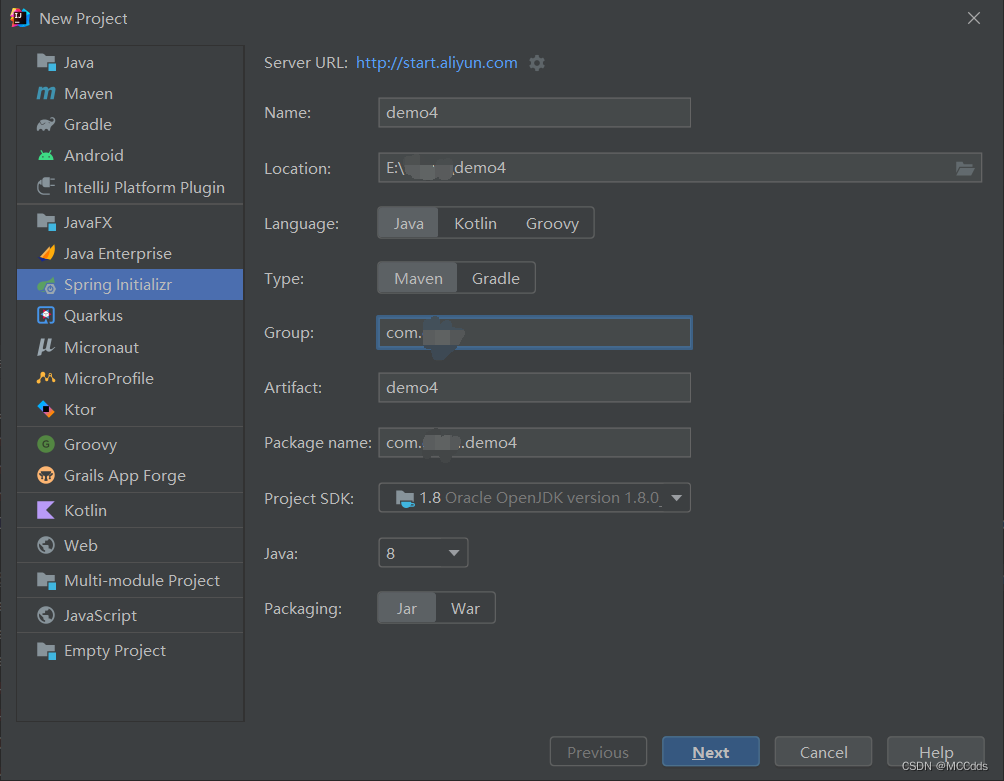Click the Quarkus icon
This screenshot has width=1004, height=781.
point(46,316)
